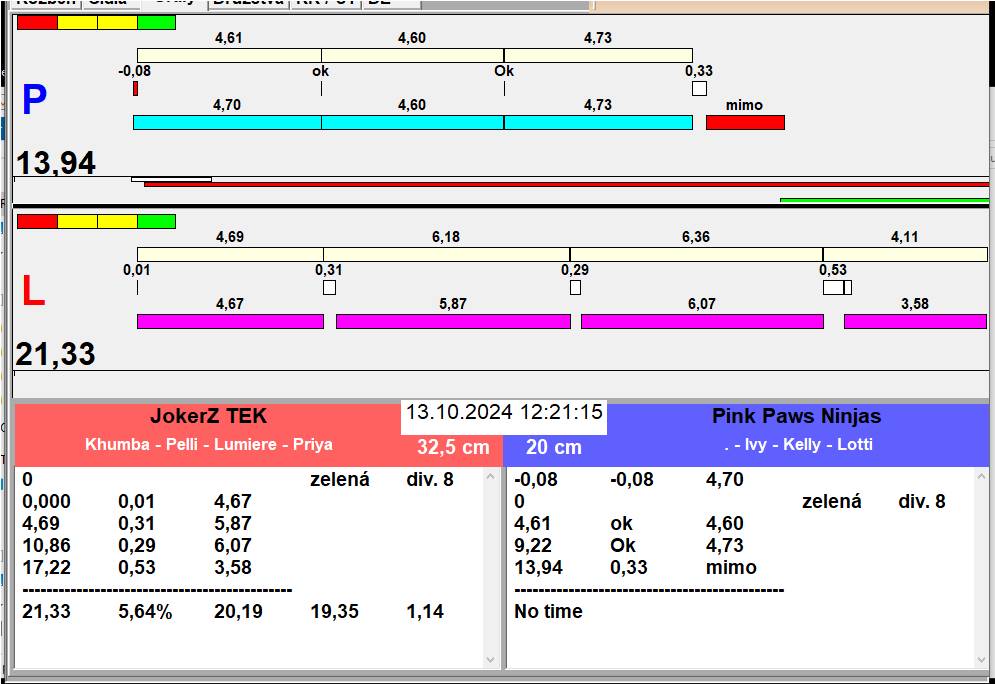Open the Družstva tab
The image size is (995, 684).
tap(248, 3)
